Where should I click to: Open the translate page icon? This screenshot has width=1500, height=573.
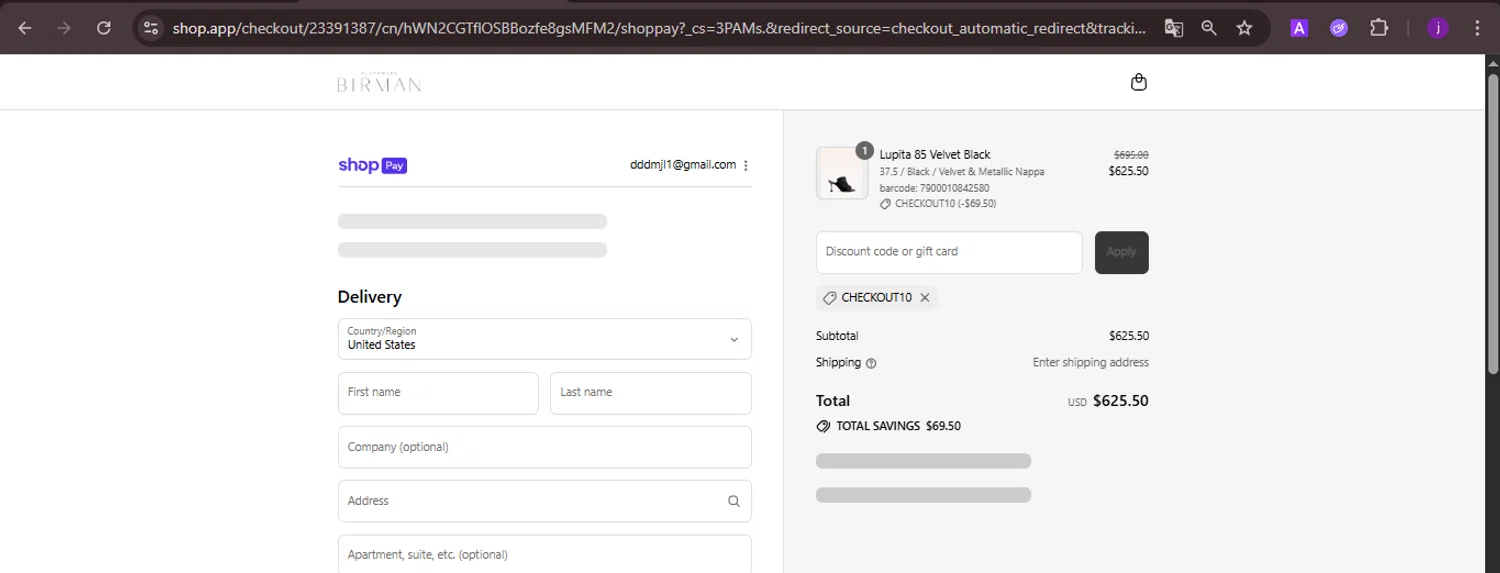click(x=1174, y=28)
